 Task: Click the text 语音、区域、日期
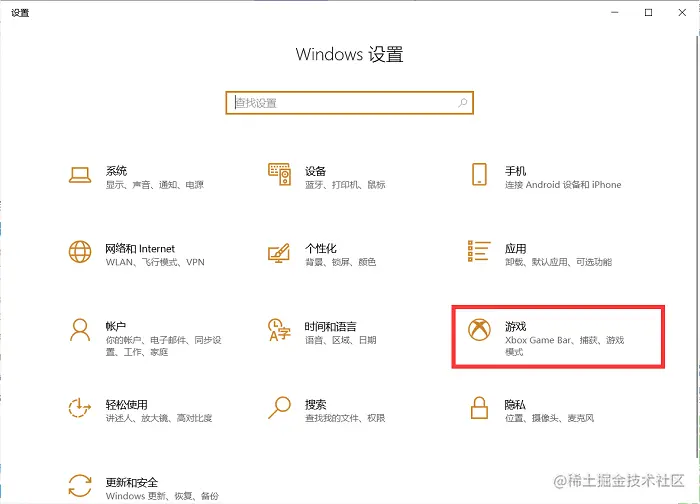click(341, 340)
